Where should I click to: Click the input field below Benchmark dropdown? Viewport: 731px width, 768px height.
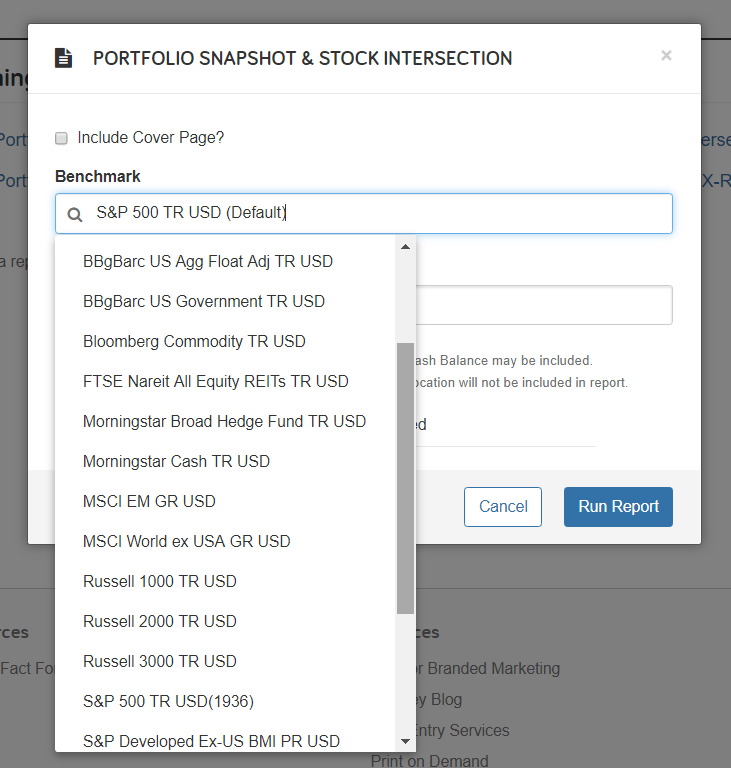coord(544,305)
